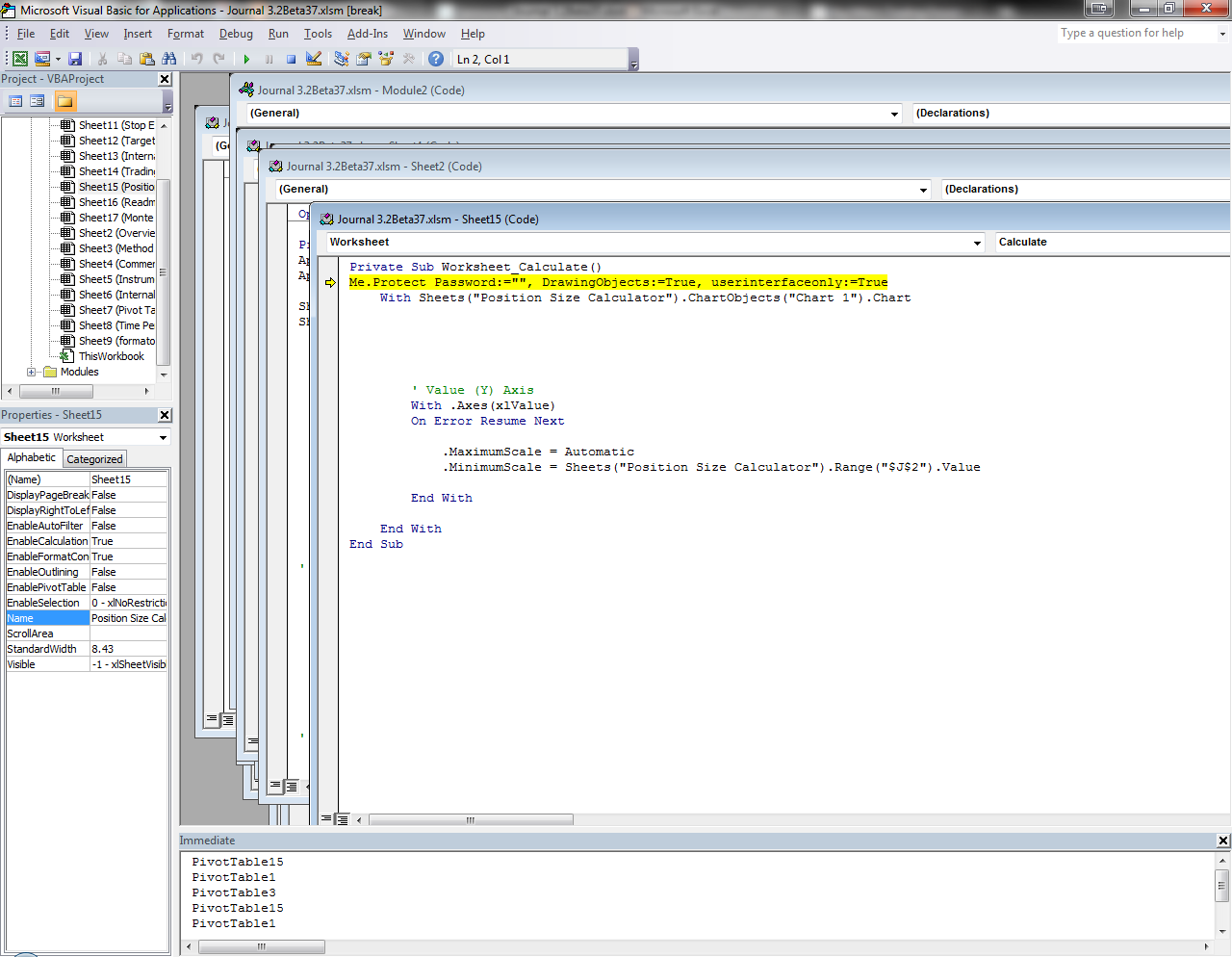Switch to the Categorized properties tab
Image resolution: width=1232 pixels, height=957 pixels.
[x=94, y=459]
